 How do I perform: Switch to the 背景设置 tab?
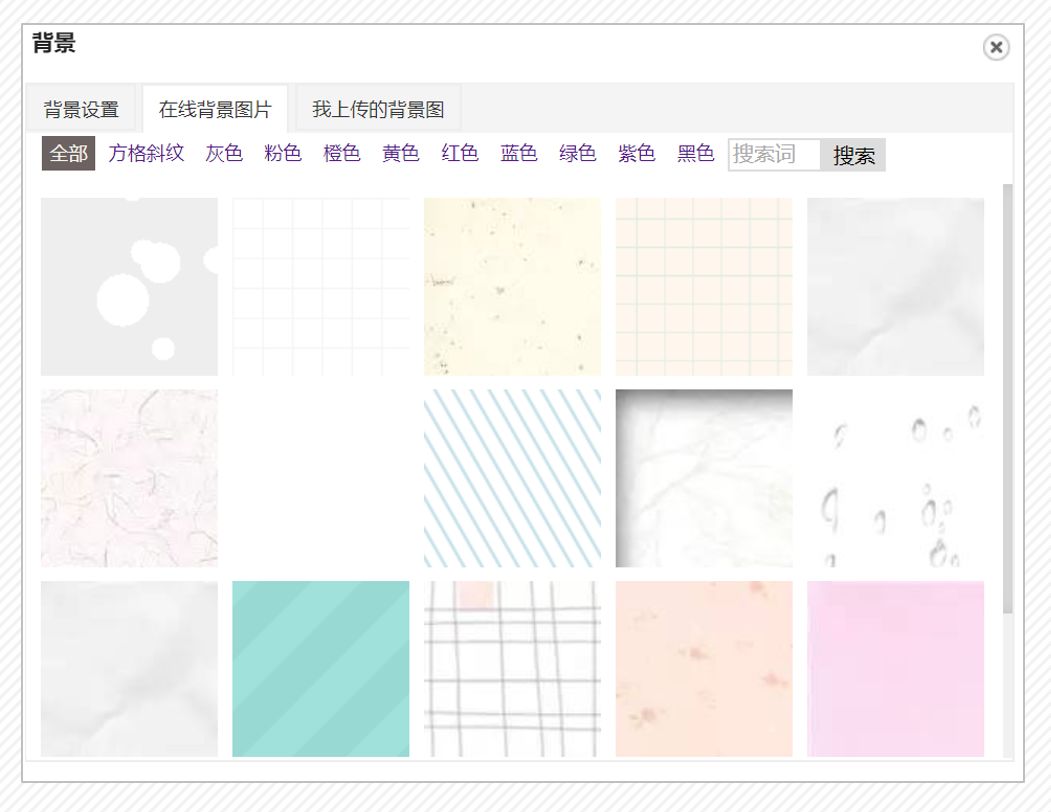click(81, 109)
